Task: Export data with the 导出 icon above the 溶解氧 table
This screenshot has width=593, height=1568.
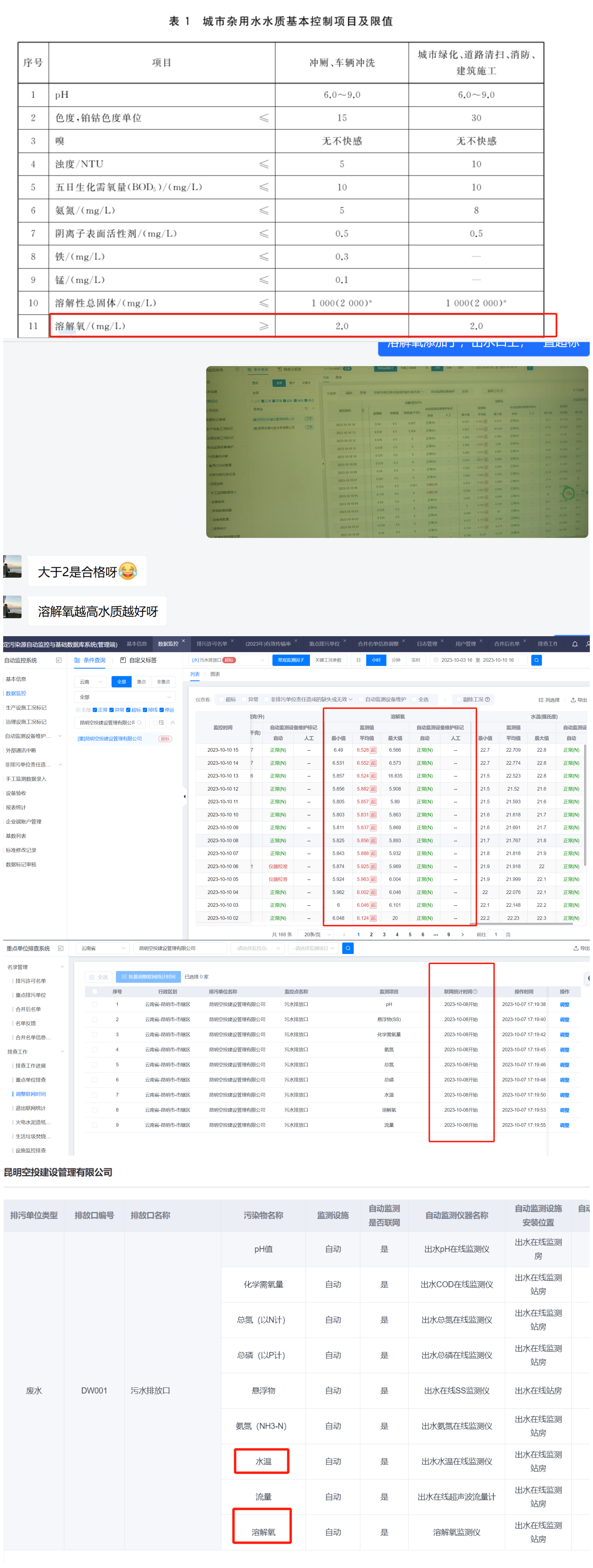Action: 579,700
